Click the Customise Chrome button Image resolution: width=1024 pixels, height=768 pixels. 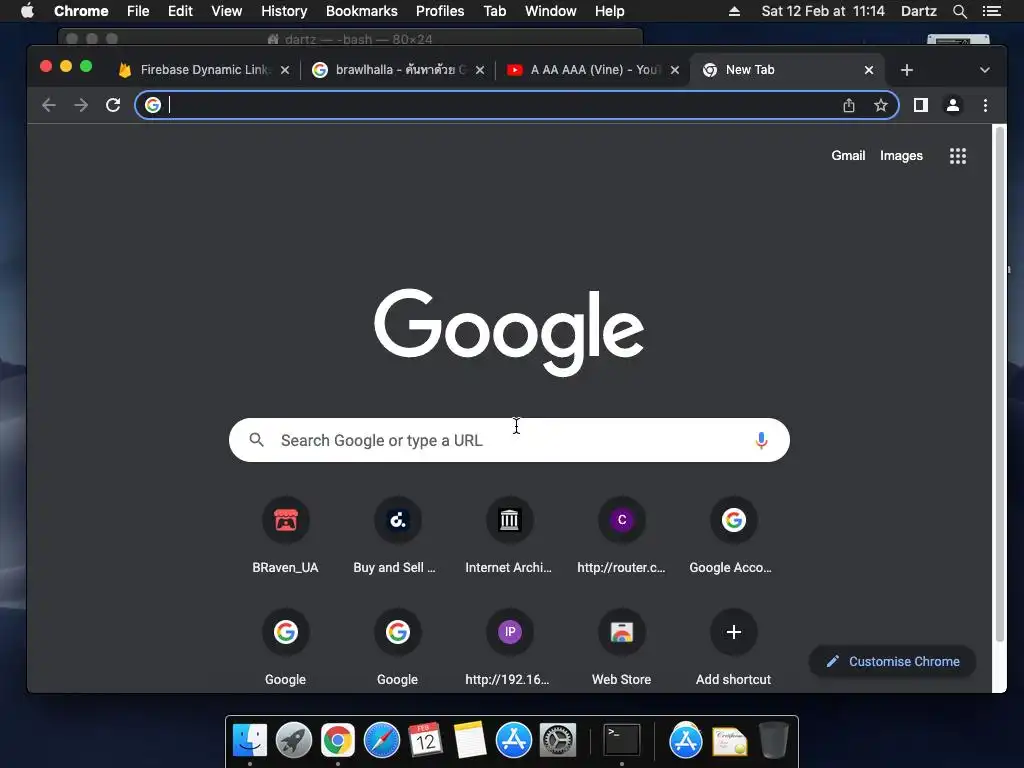click(x=892, y=662)
